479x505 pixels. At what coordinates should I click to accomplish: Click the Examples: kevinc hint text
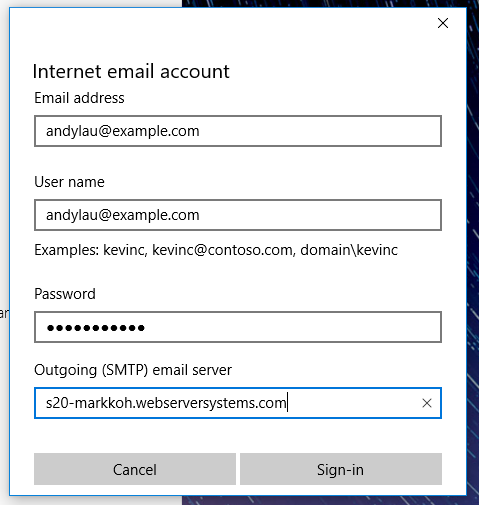(216, 250)
